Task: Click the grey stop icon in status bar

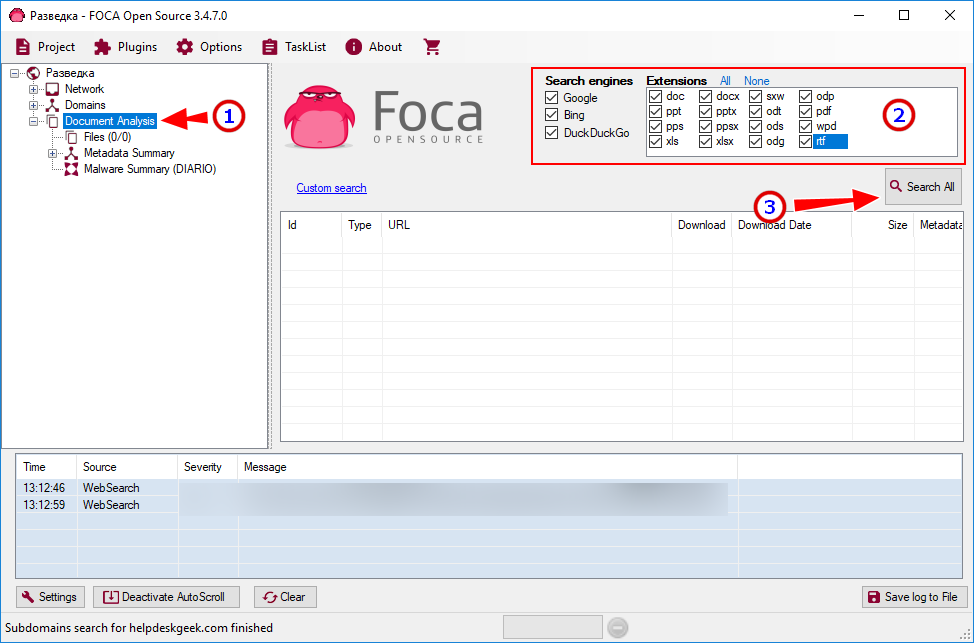Action: (617, 628)
